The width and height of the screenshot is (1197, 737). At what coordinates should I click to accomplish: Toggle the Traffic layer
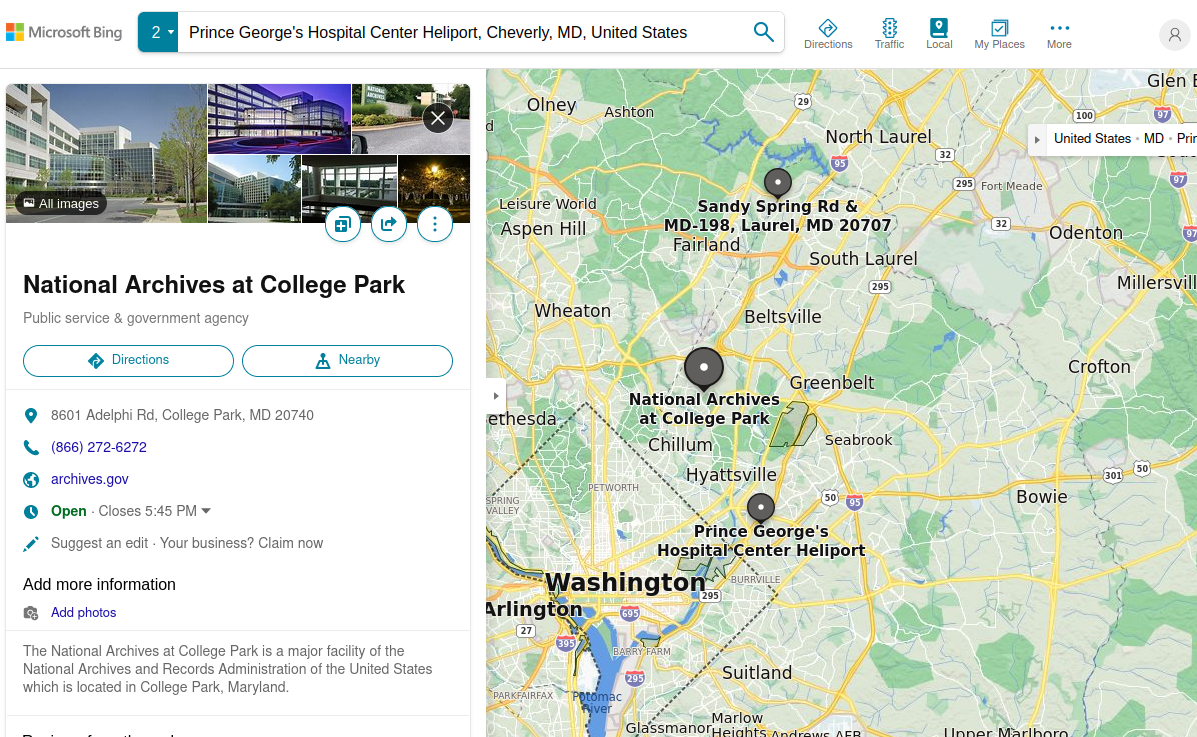coord(889,34)
